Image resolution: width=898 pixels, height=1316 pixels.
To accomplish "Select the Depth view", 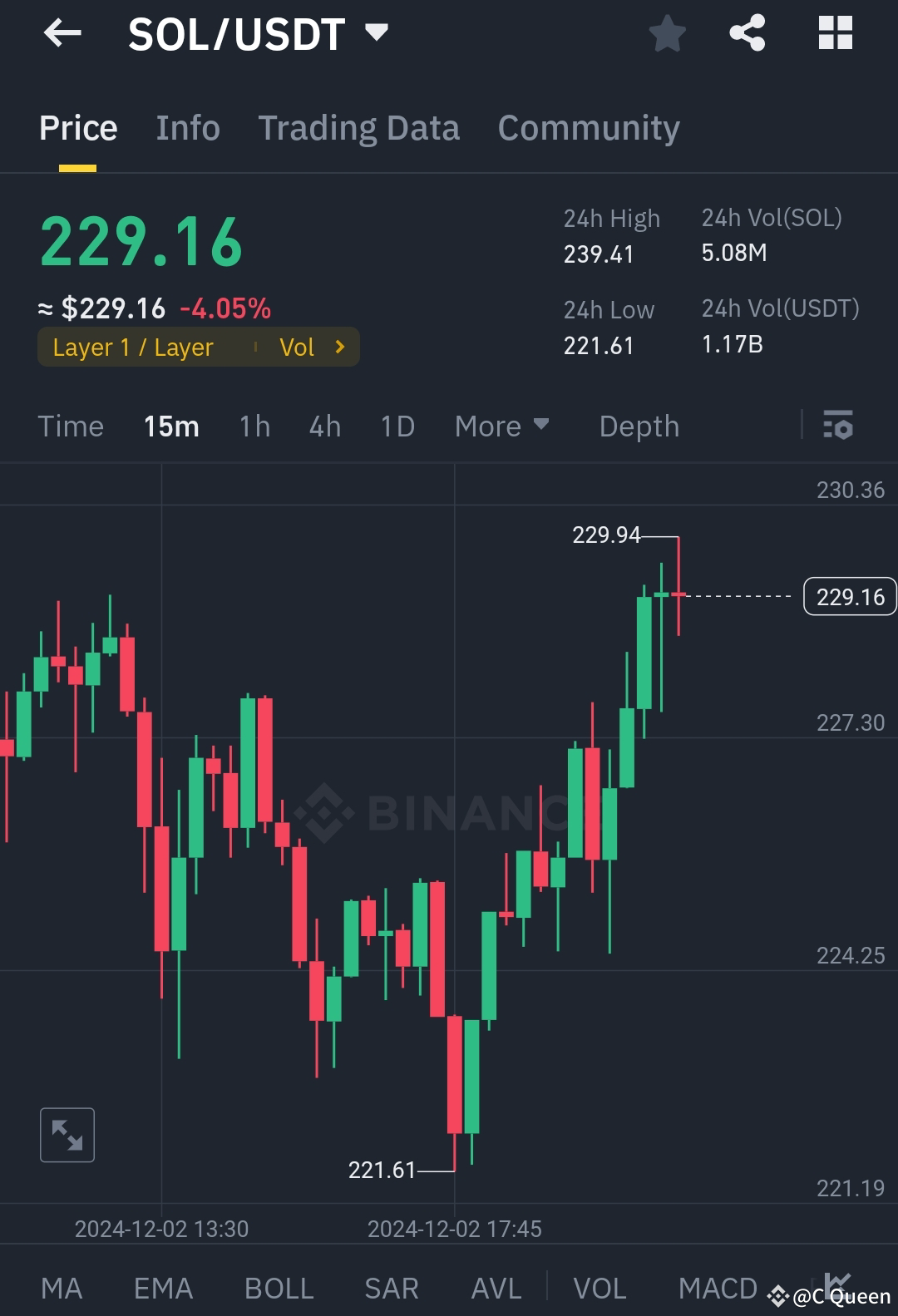I will [x=639, y=426].
